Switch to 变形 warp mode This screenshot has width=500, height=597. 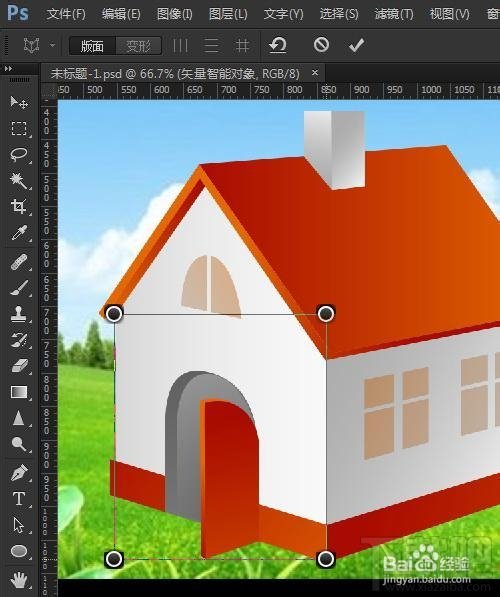click(138, 46)
